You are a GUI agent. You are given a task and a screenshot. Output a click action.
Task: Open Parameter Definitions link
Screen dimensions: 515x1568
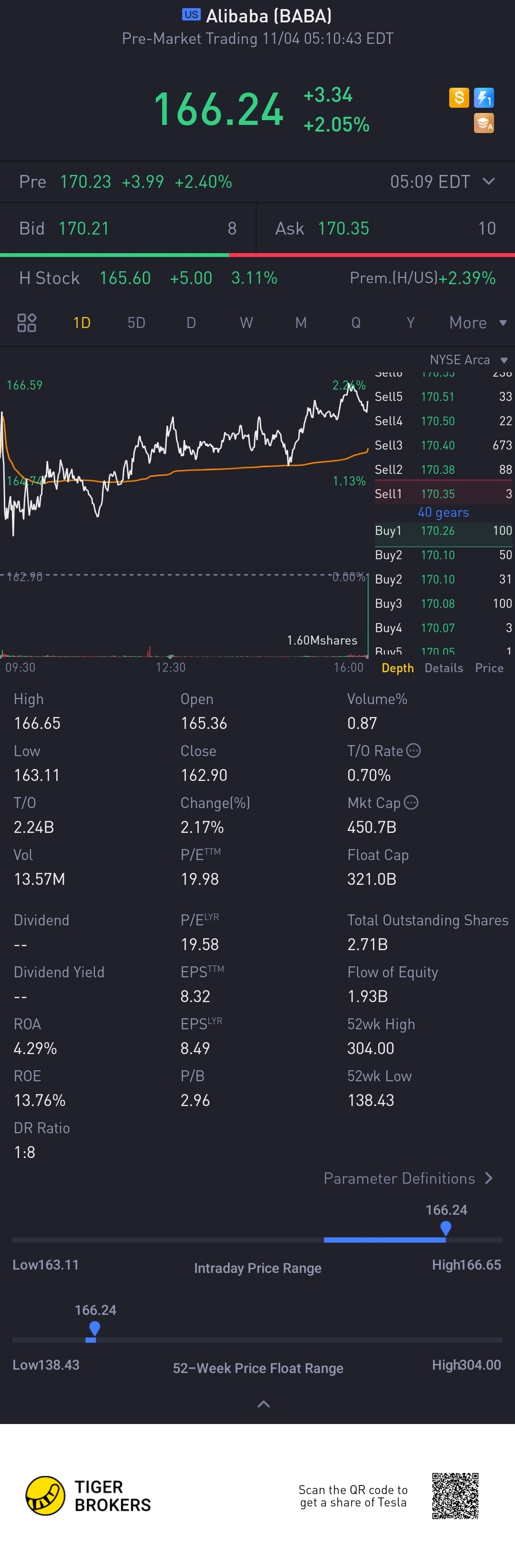click(x=408, y=1179)
